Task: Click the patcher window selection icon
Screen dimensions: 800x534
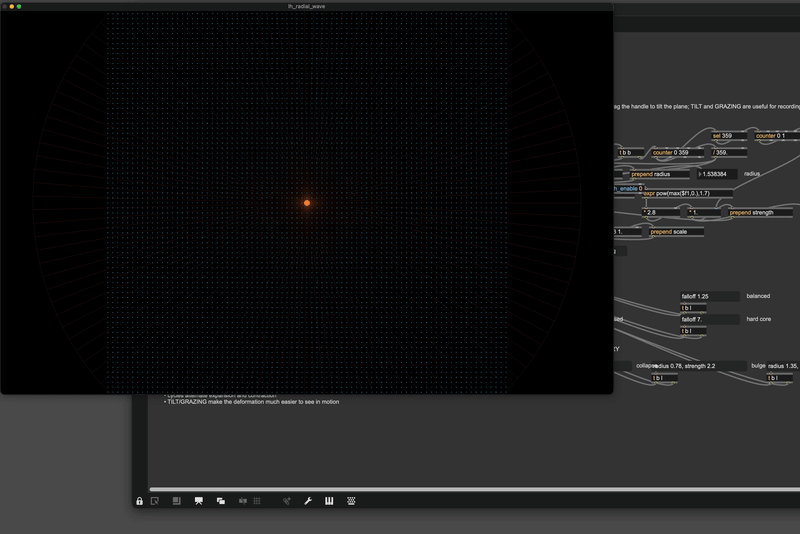Action: tap(155, 501)
